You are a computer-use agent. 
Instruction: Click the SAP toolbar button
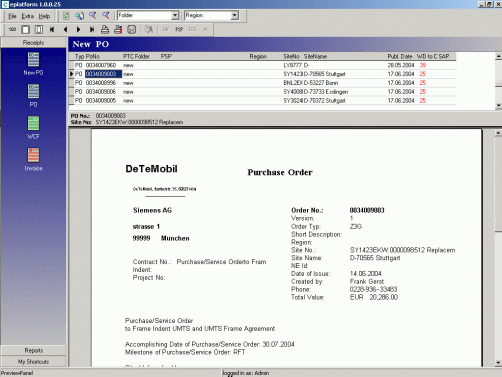pos(166,30)
